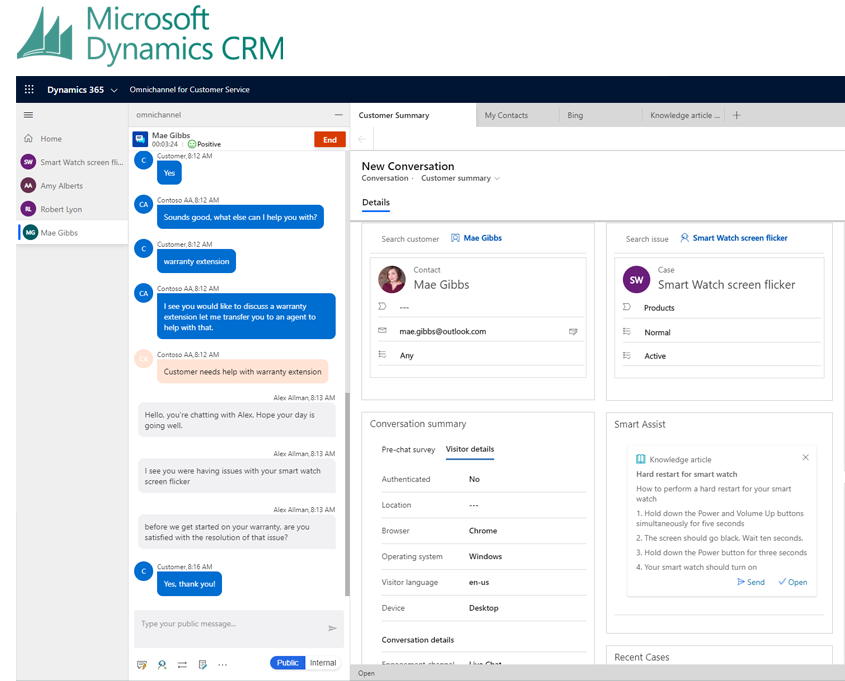Viewport: 845px width, 681px height.
Task: Click the 'Customer needs help with warranty extension' note
Action: pos(242,371)
